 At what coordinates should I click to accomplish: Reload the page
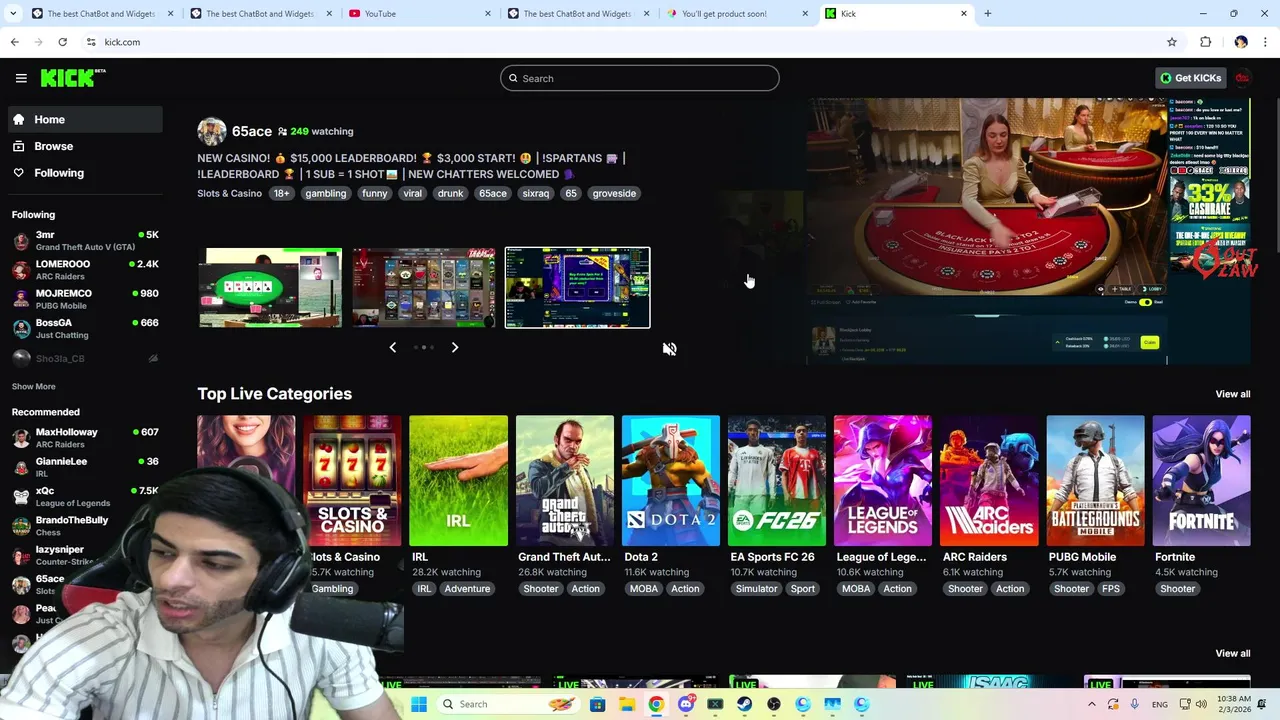pyautogui.click(x=62, y=42)
